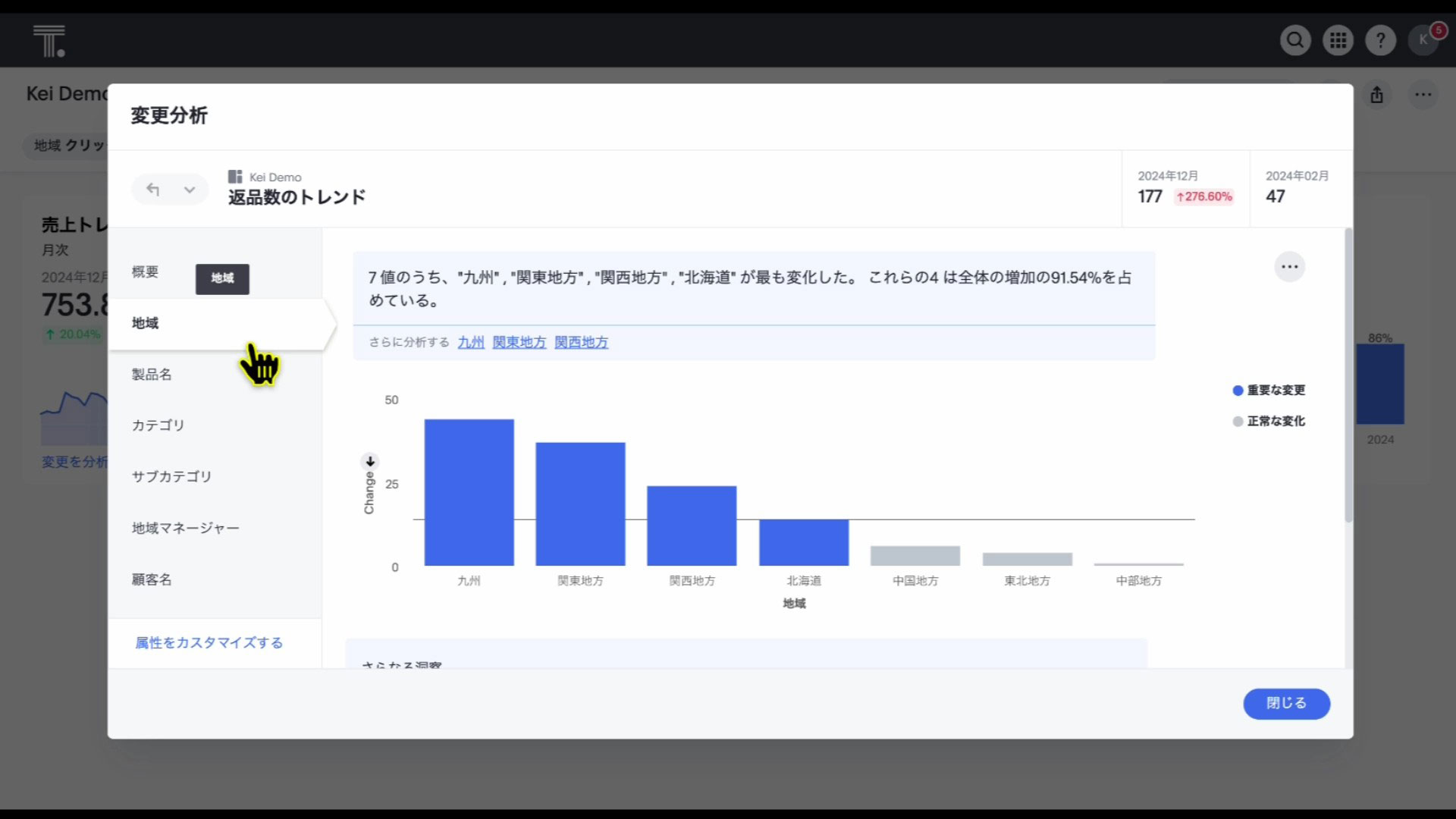1456x819 pixels.
Task: Select the 概要 tab
Action: pos(145,271)
